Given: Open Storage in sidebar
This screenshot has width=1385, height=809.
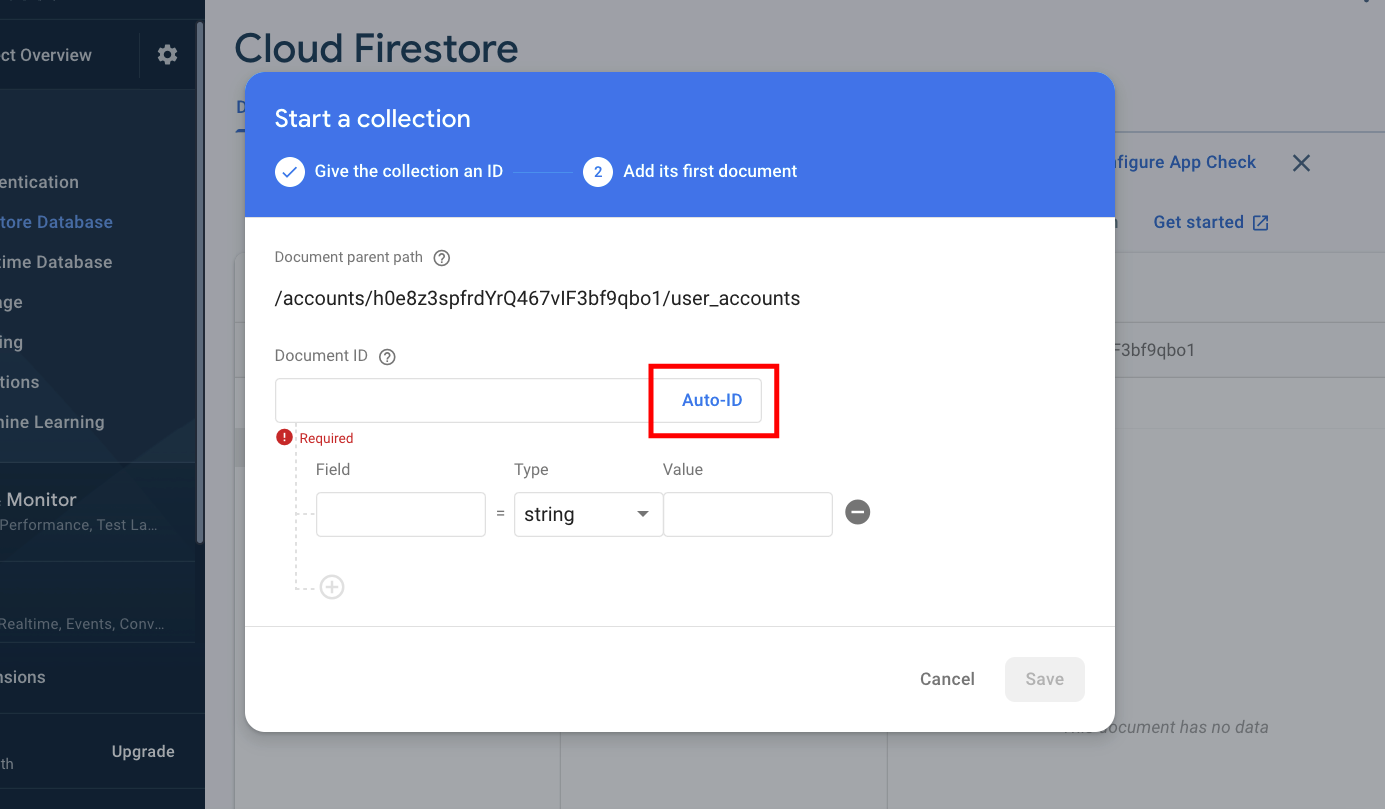Looking at the screenshot, I should tap(12, 302).
